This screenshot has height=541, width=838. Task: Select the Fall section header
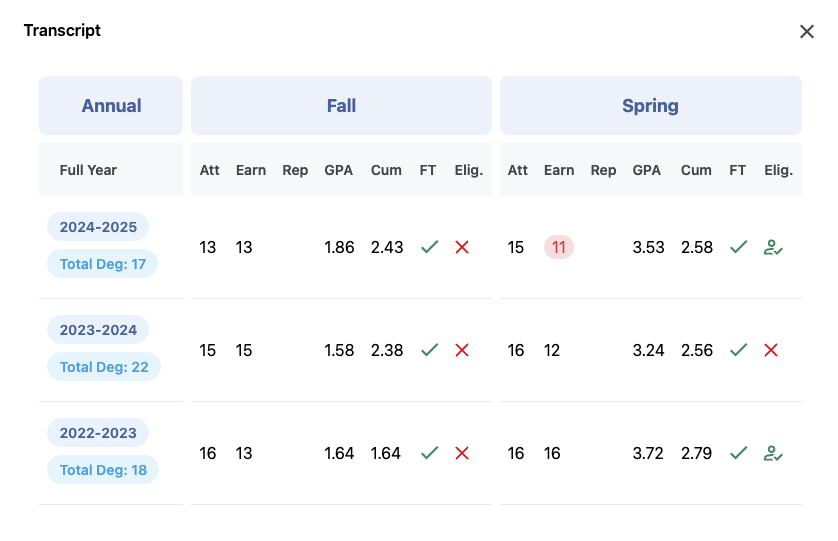point(341,106)
